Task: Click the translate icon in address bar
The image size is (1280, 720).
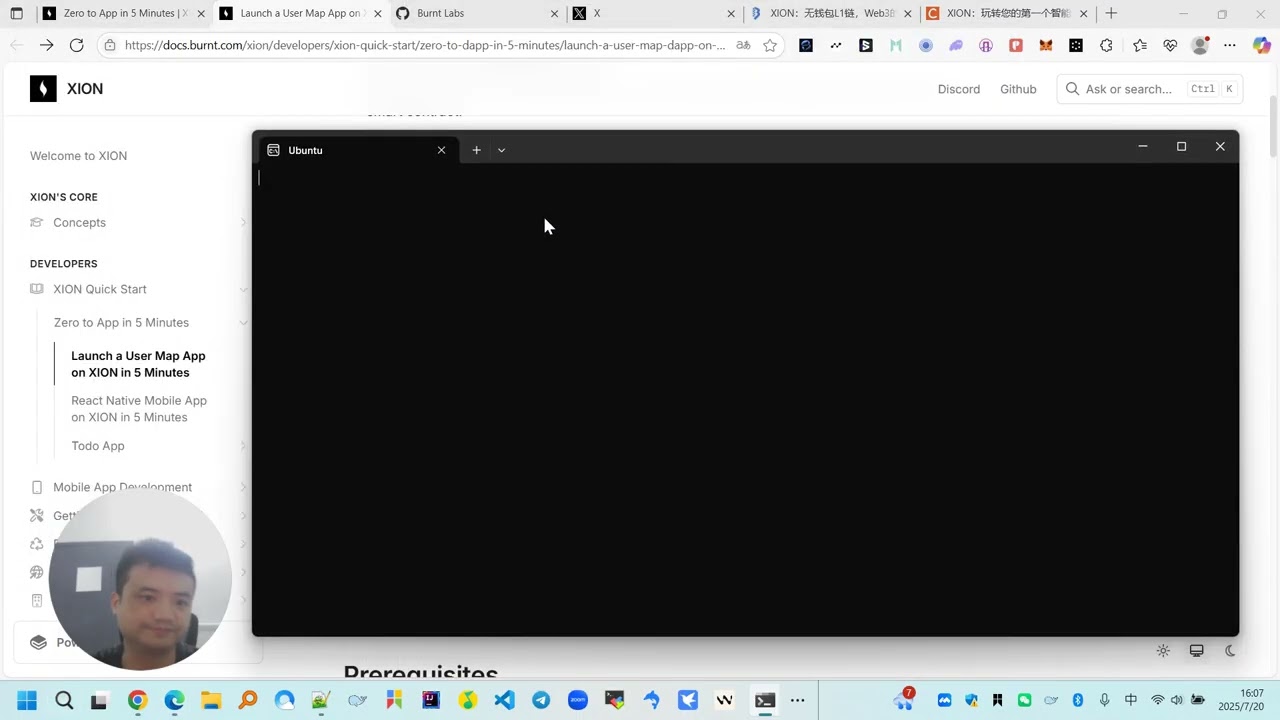Action: (x=743, y=45)
